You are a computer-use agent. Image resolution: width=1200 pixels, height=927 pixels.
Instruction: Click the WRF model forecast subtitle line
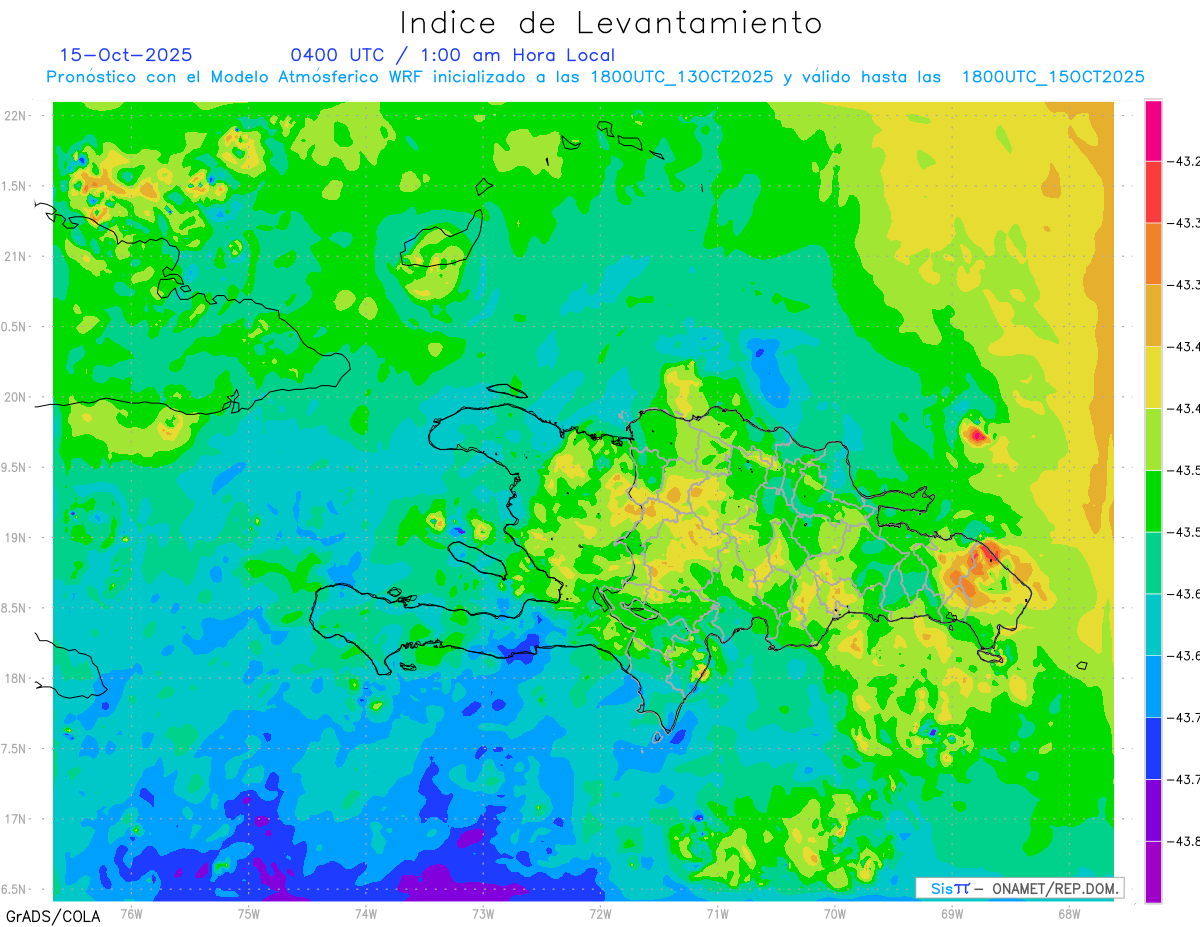click(595, 77)
